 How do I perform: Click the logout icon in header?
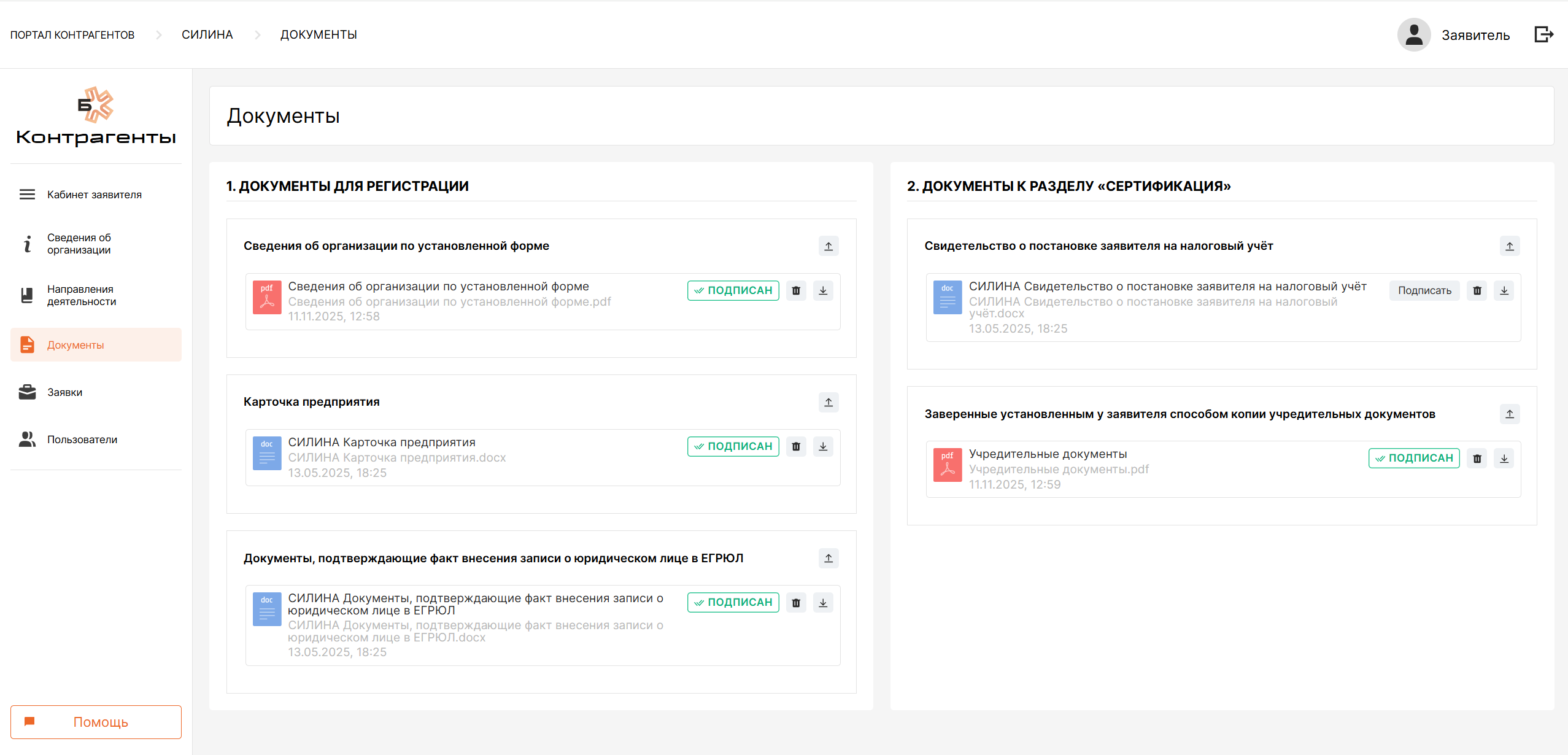click(1543, 34)
